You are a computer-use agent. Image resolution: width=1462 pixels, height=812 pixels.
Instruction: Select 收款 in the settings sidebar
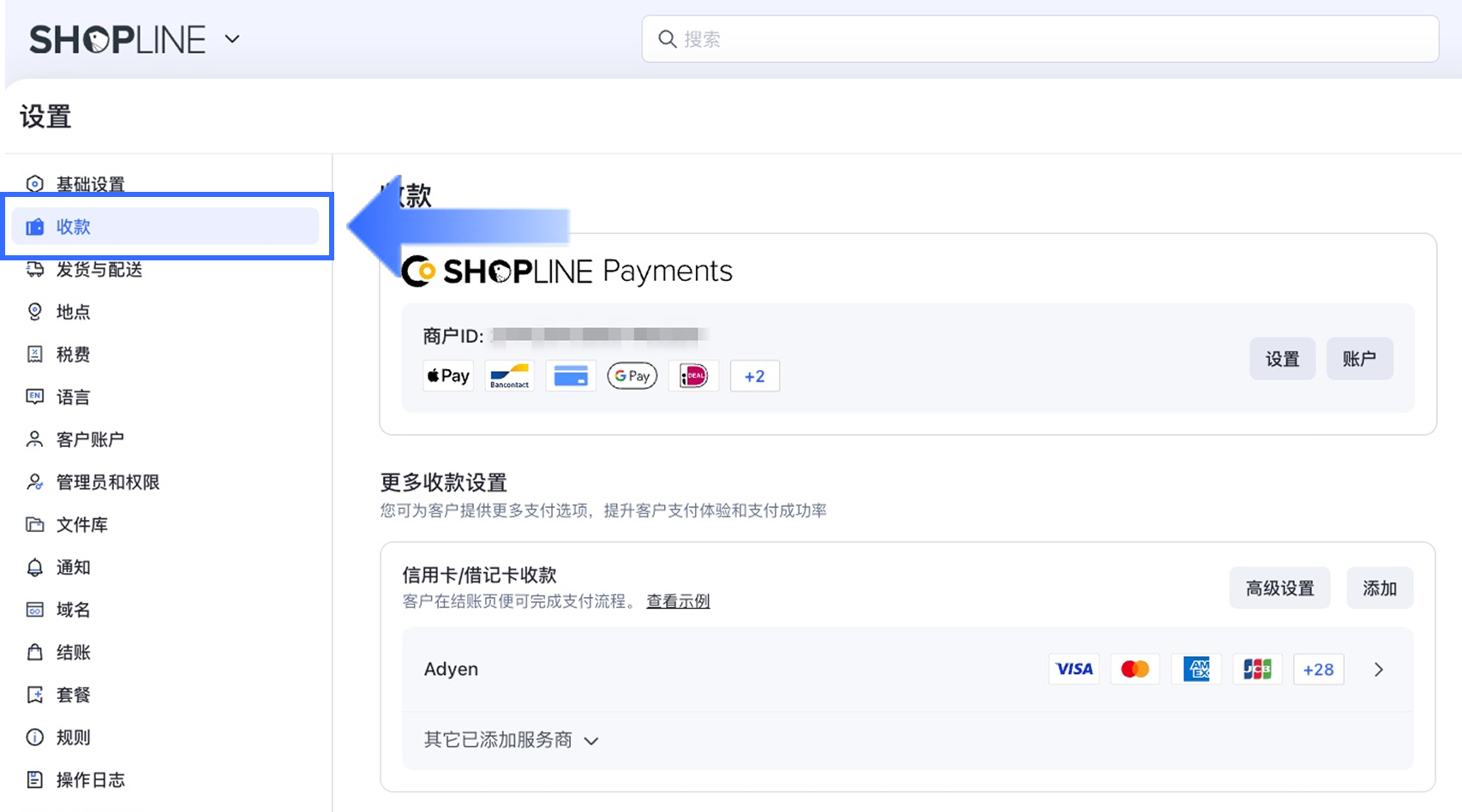pos(165,227)
